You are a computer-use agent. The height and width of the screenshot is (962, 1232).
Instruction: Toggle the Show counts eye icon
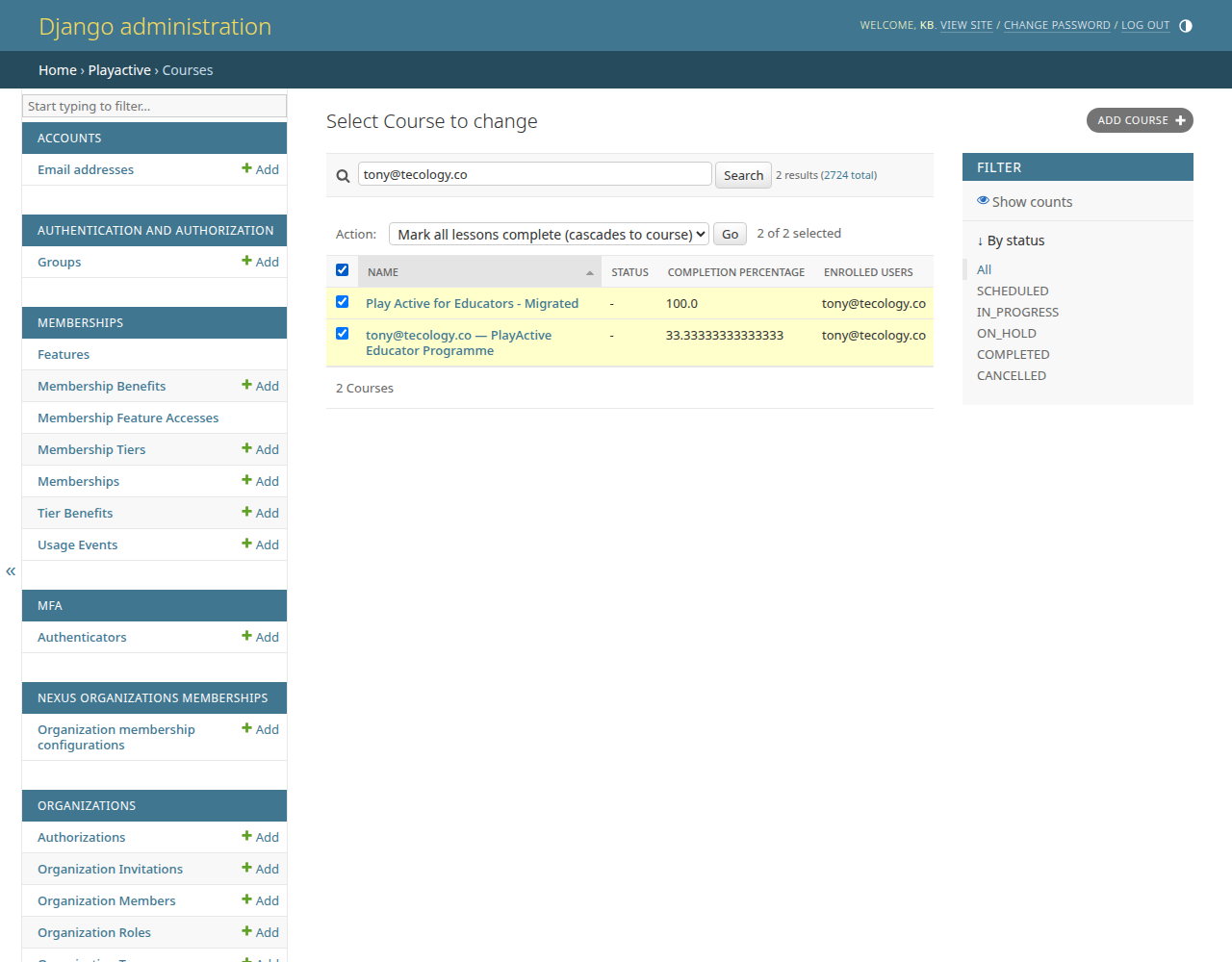983,201
